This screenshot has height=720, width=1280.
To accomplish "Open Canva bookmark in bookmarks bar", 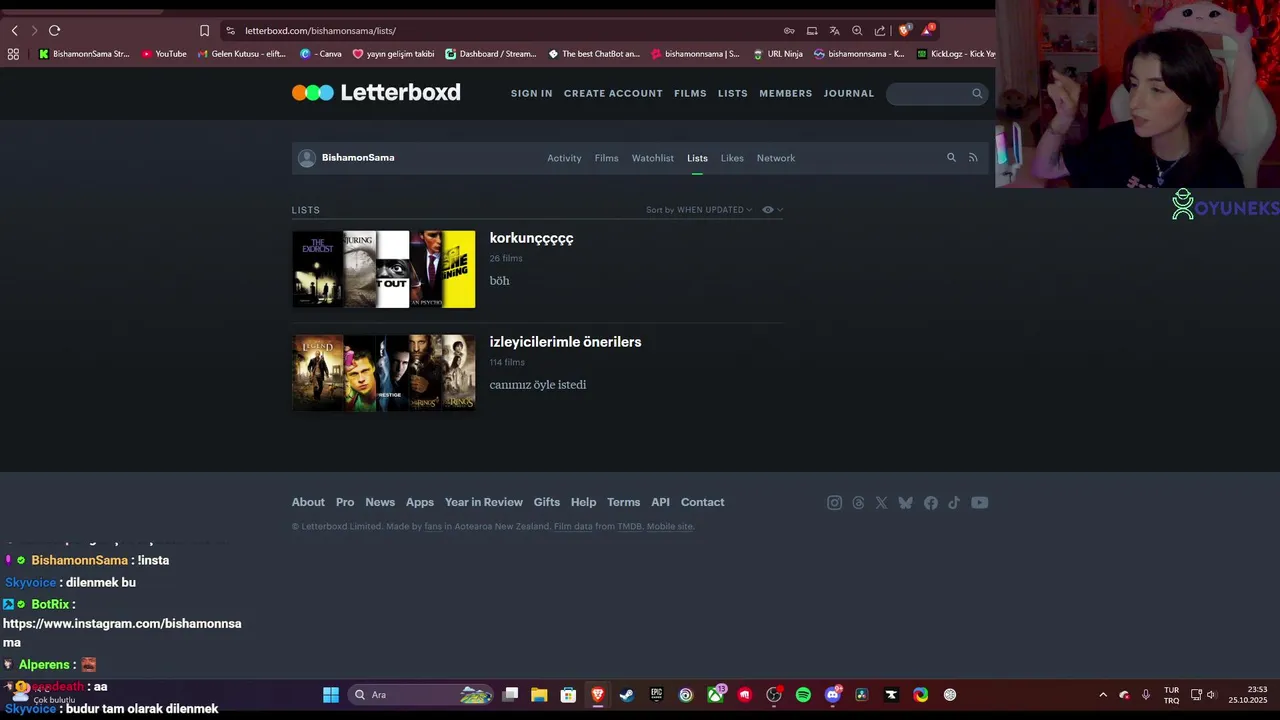I will click(321, 54).
